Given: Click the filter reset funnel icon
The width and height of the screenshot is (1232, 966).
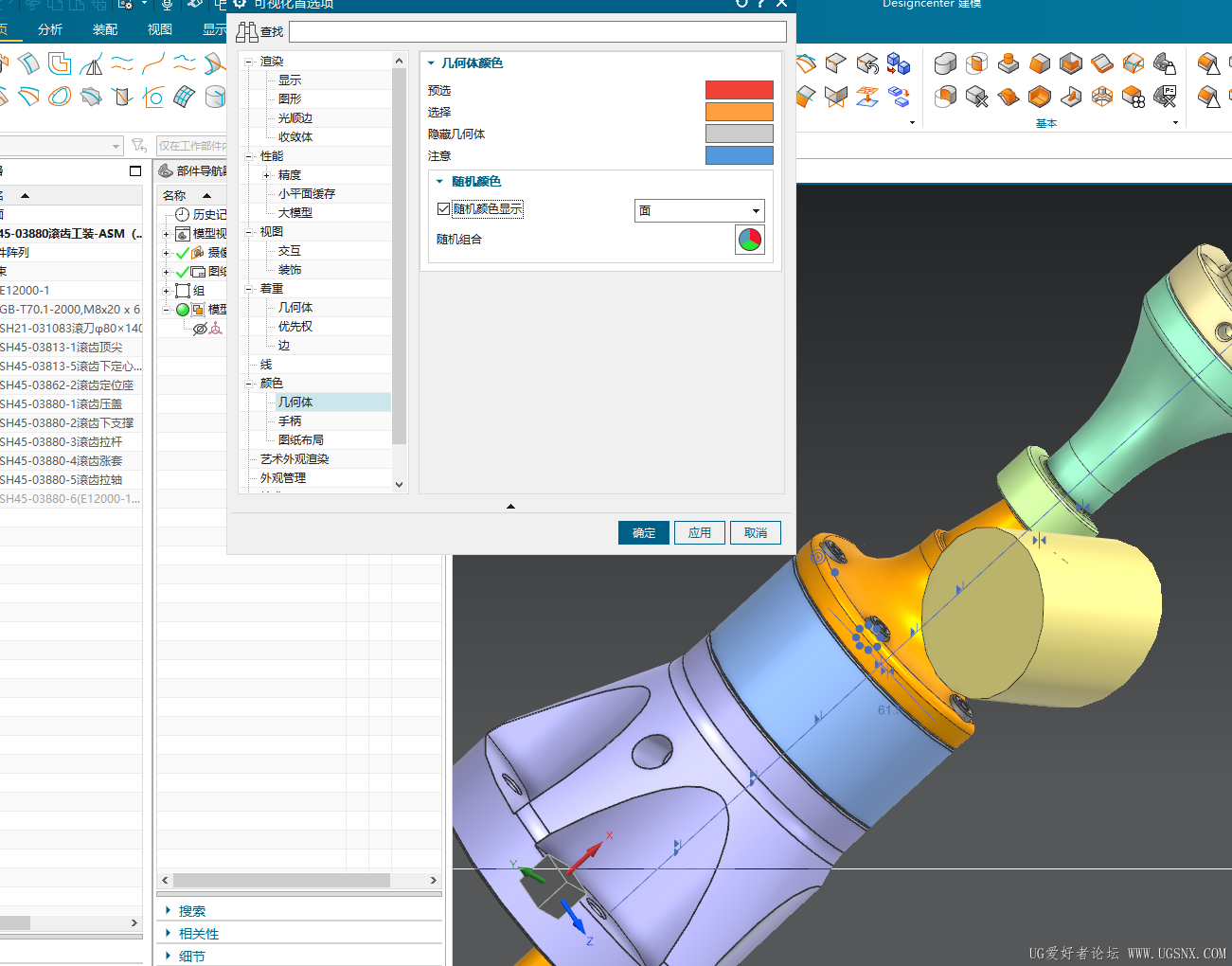Looking at the screenshot, I should click(x=139, y=145).
